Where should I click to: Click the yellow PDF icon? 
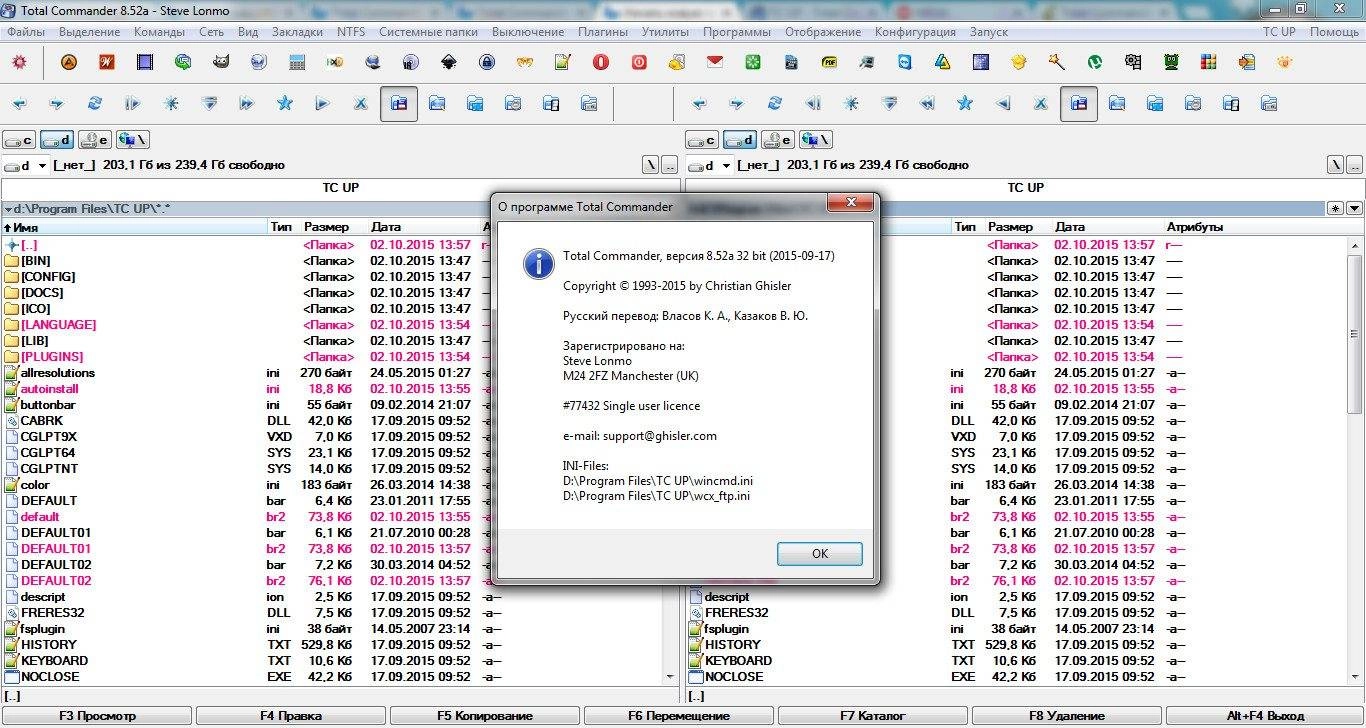pyautogui.click(x=829, y=62)
